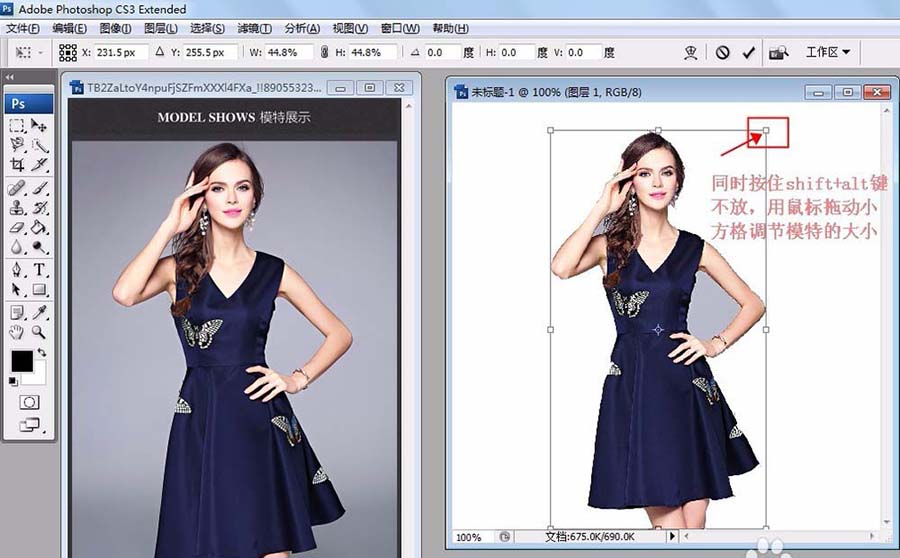Choose the Zoom magnifier tool

click(x=40, y=332)
